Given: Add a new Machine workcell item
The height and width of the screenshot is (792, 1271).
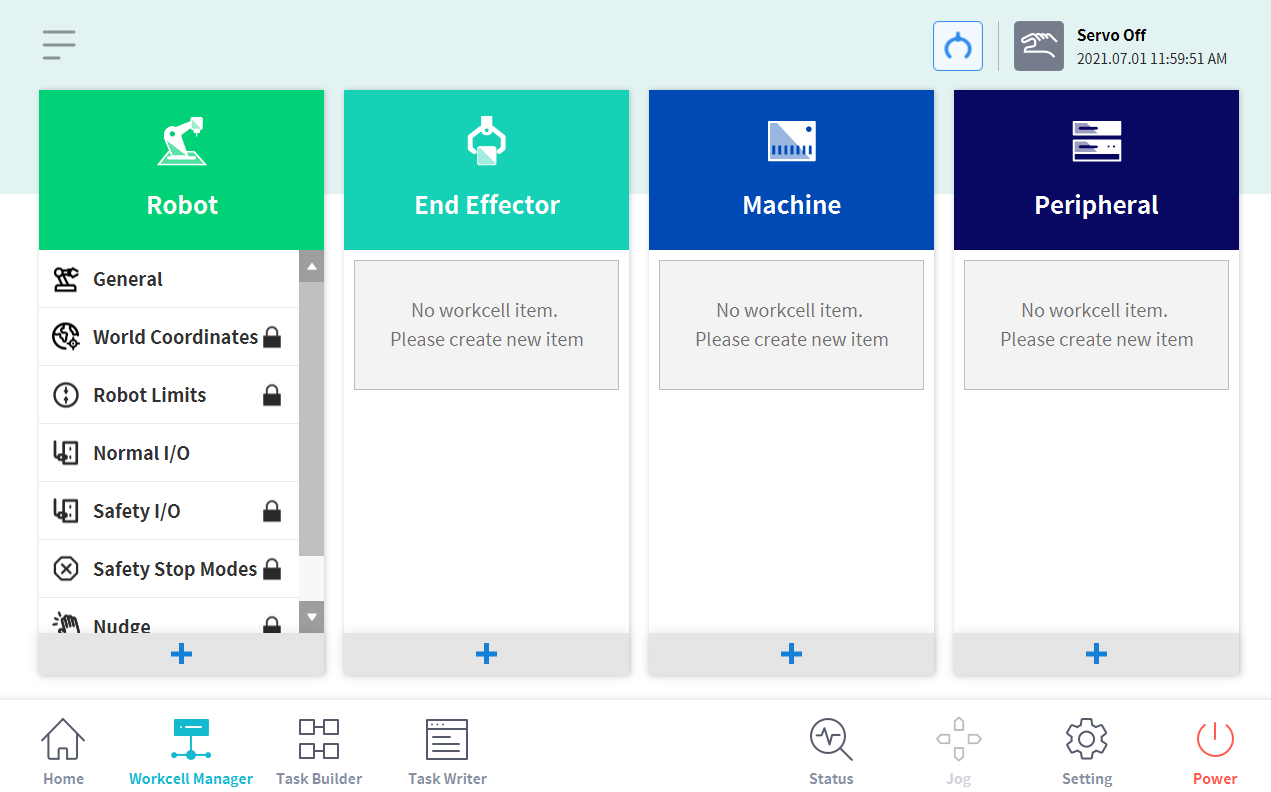Looking at the screenshot, I should point(791,654).
